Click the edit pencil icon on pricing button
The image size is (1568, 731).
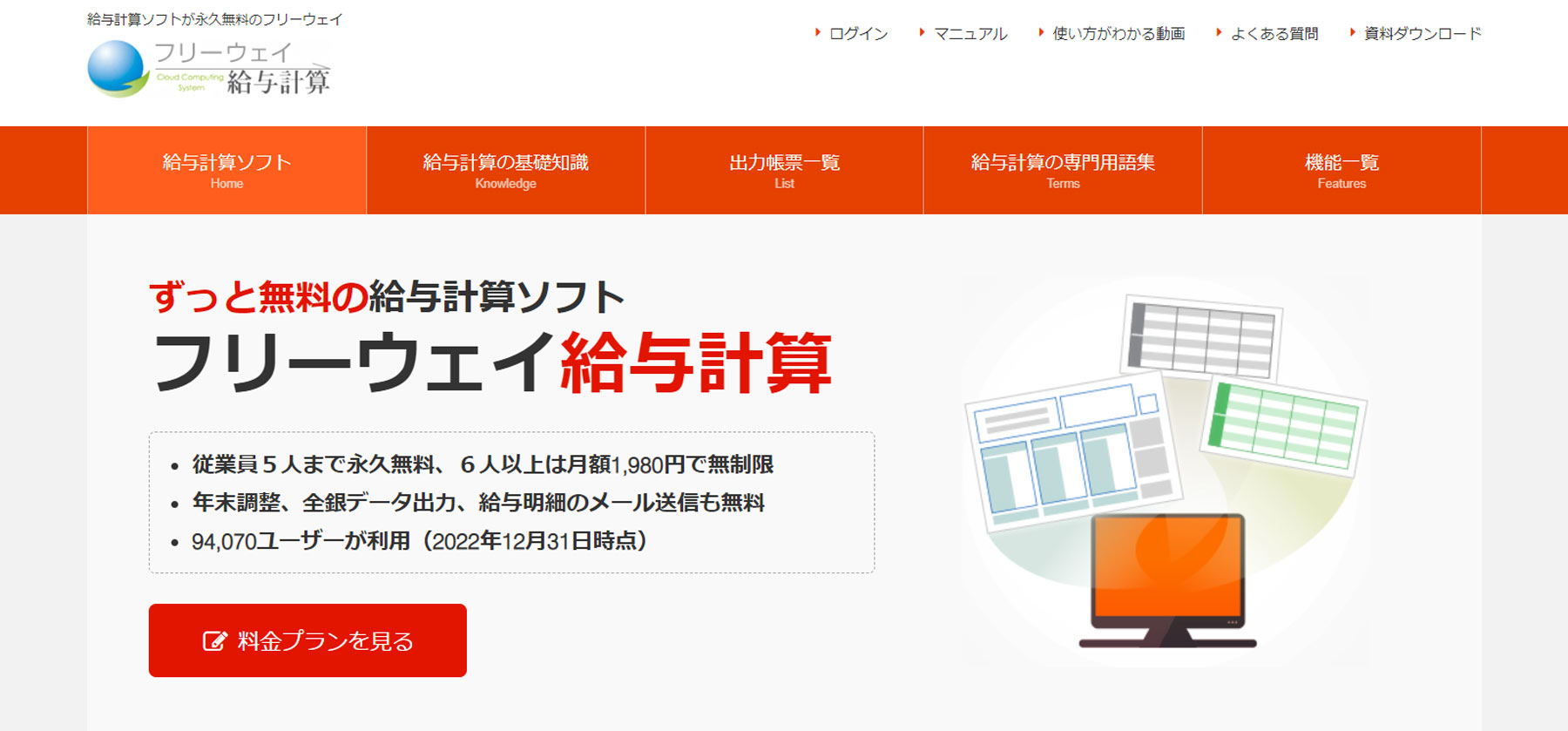coord(214,641)
